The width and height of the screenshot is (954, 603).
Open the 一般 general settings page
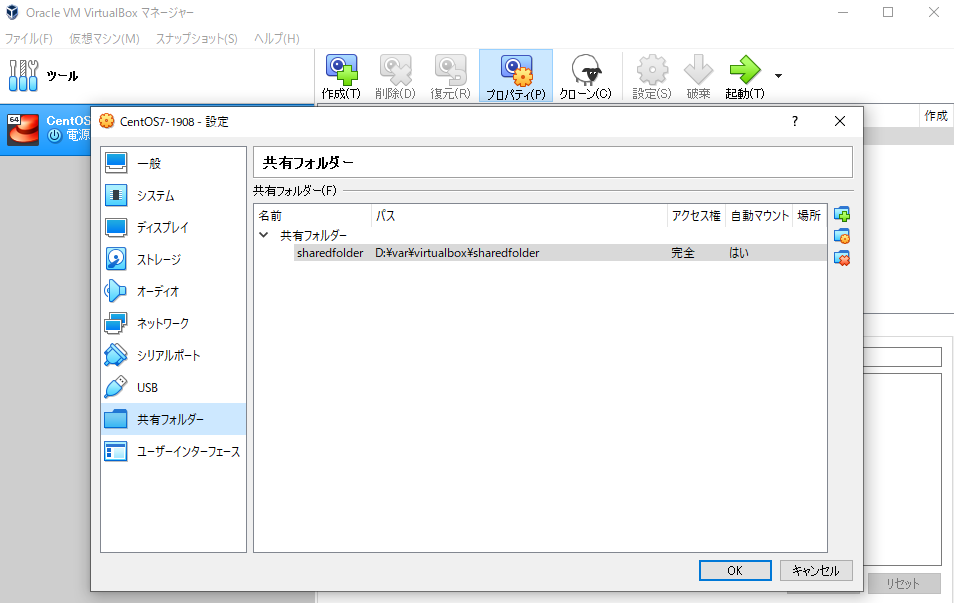(x=173, y=163)
